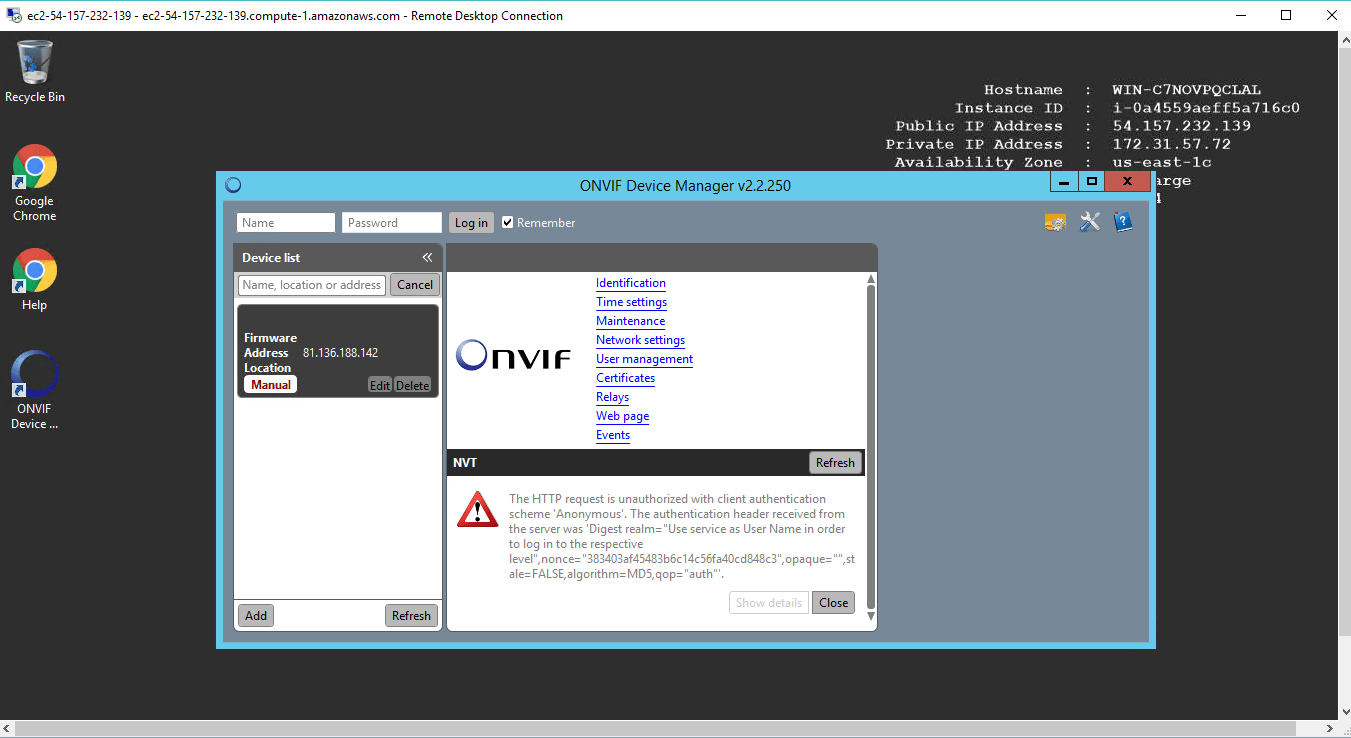
Task: Go to User management section
Action: point(644,359)
